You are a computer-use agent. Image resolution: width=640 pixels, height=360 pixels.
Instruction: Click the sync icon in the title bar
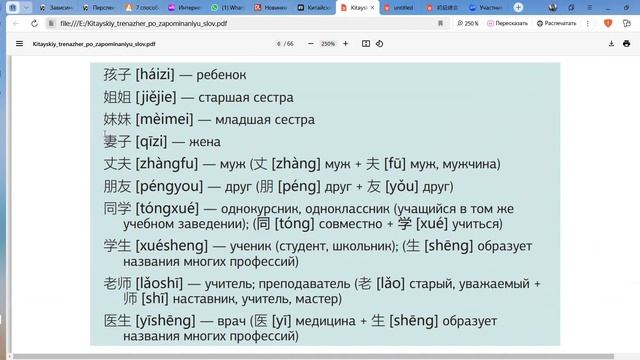tap(571, 7)
